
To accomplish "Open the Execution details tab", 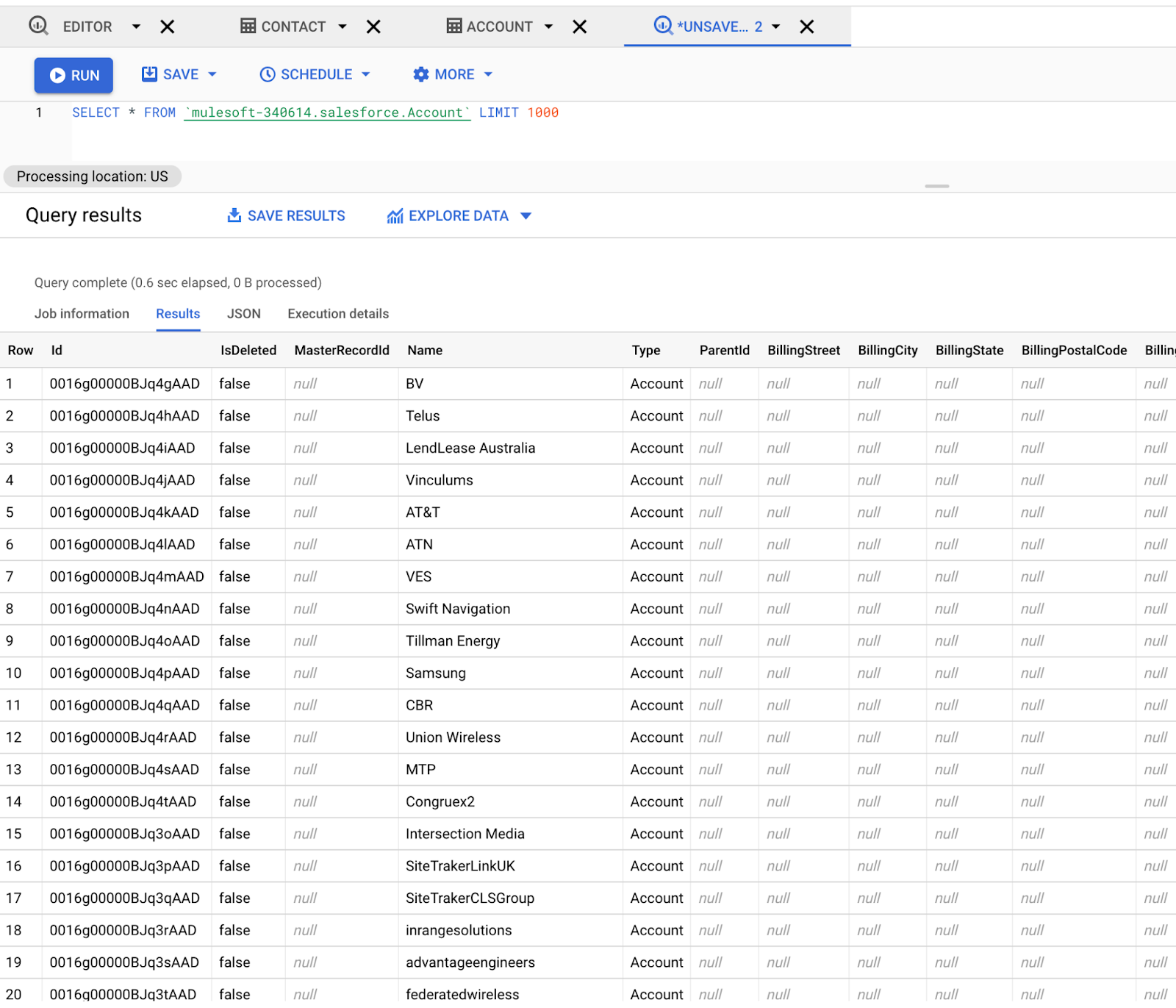I will pyautogui.click(x=338, y=314).
